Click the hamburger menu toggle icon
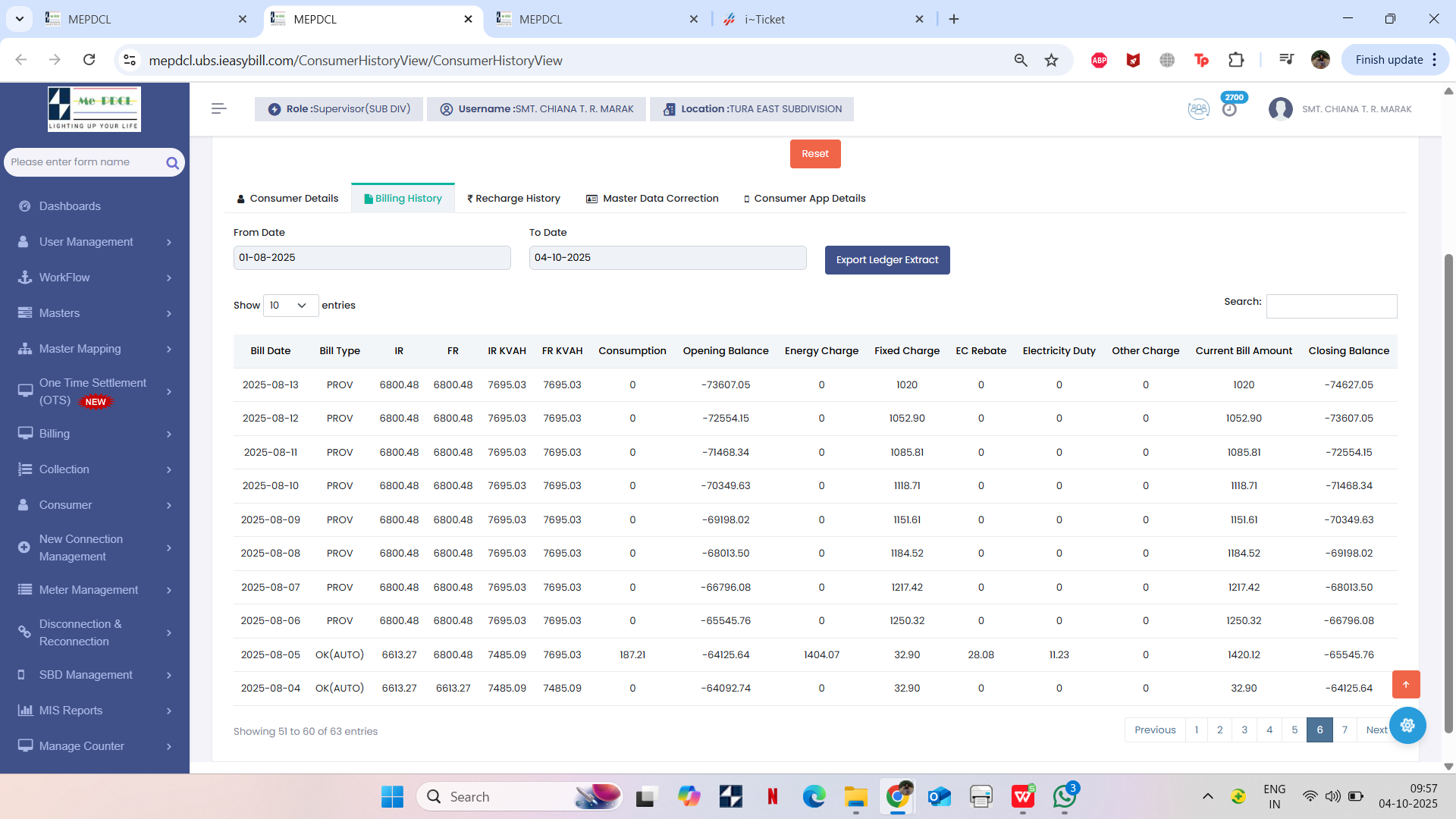Viewport: 1456px width, 819px height. pos(218,109)
